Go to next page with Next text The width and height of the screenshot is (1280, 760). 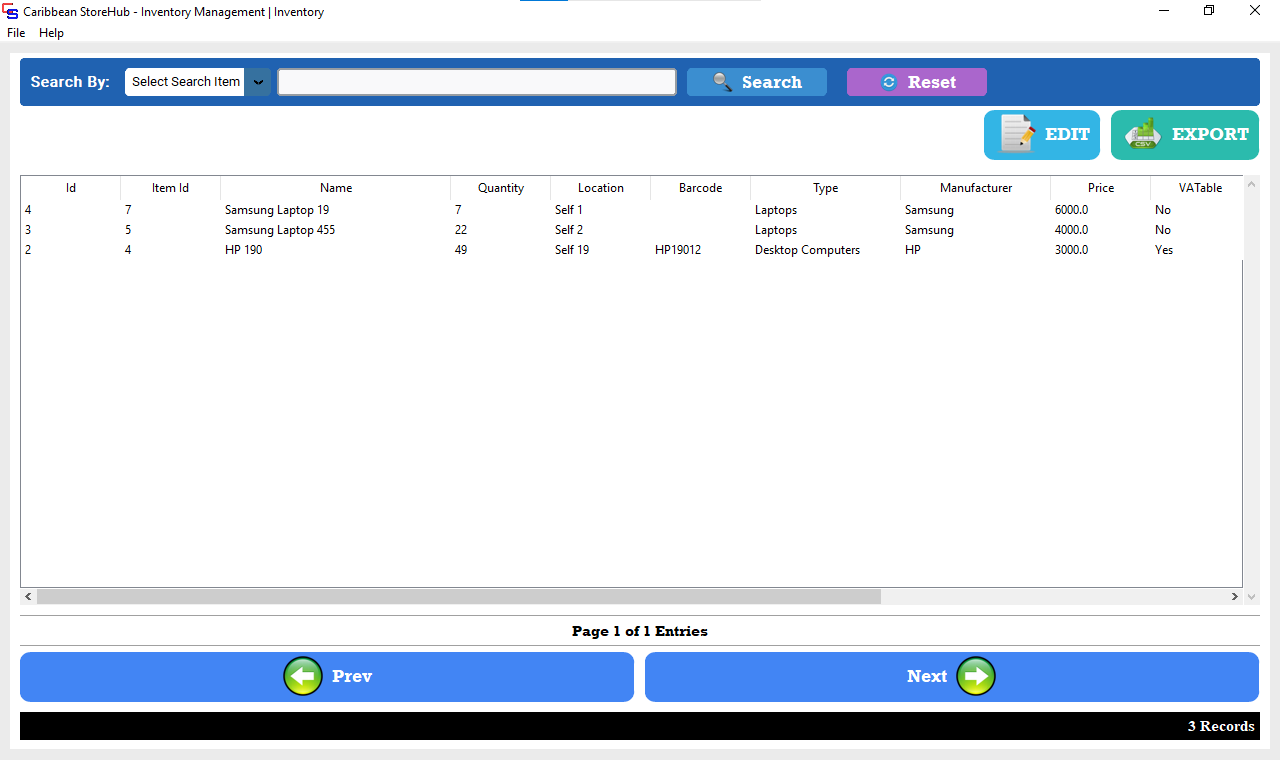pyautogui.click(x=927, y=676)
